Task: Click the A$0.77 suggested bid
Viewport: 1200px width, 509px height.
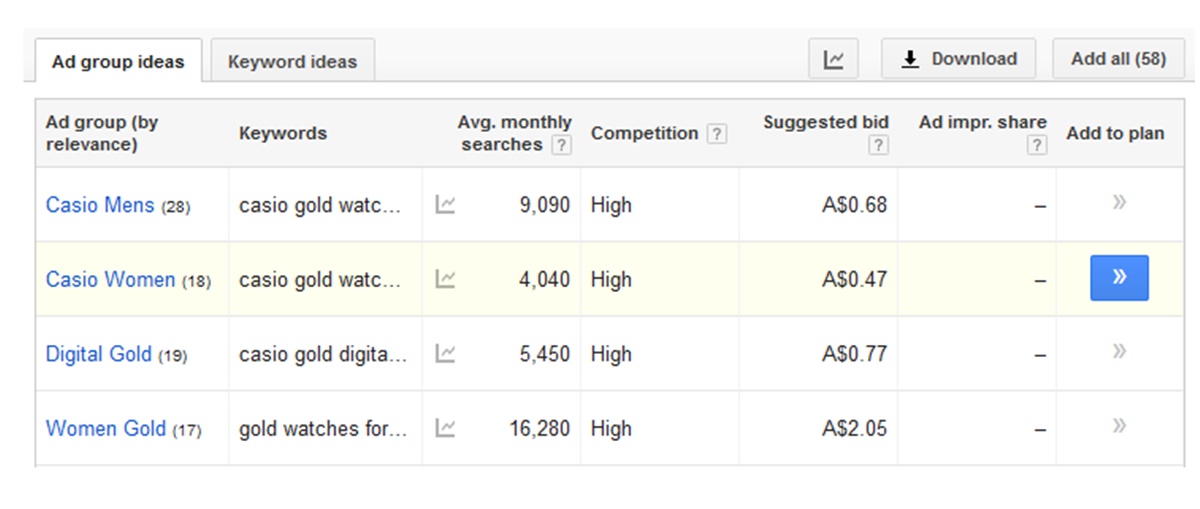Action: pos(855,354)
